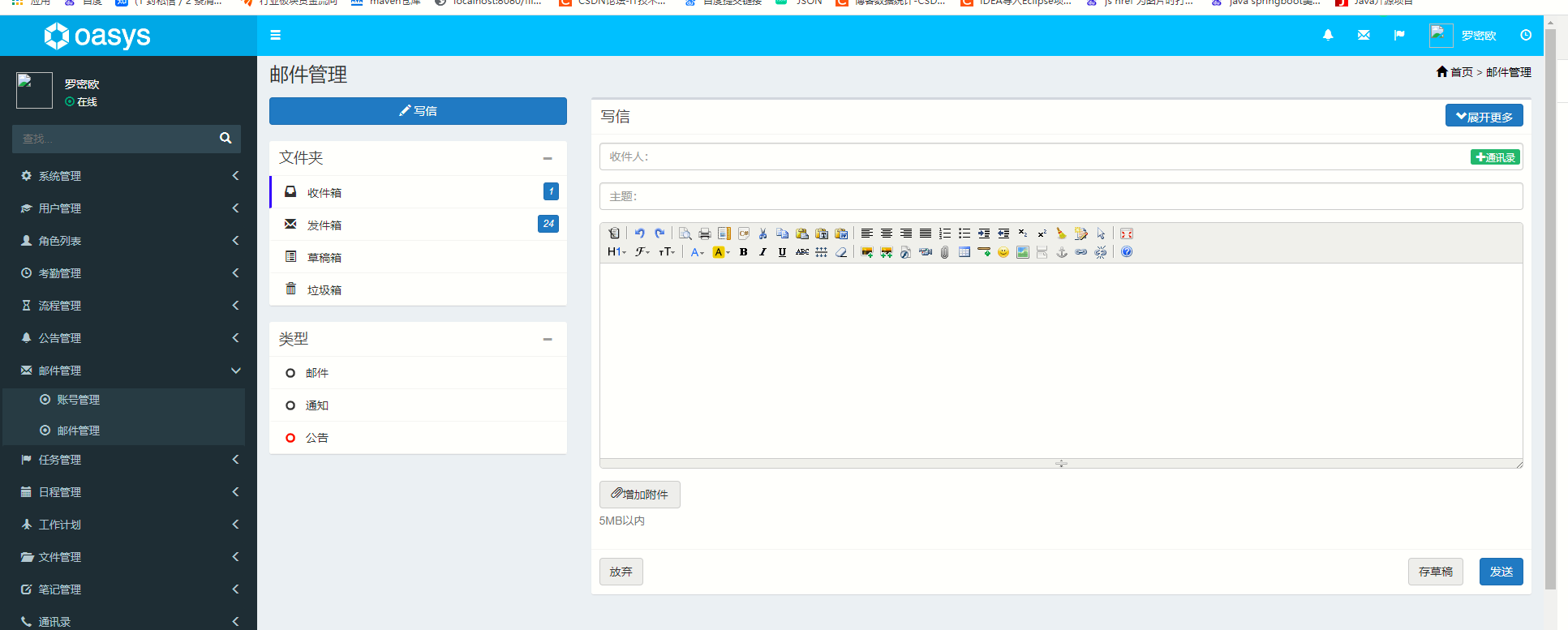This screenshot has height=630, width=1568.
Task: Open heading format H1 dropdown
Action: click(617, 252)
